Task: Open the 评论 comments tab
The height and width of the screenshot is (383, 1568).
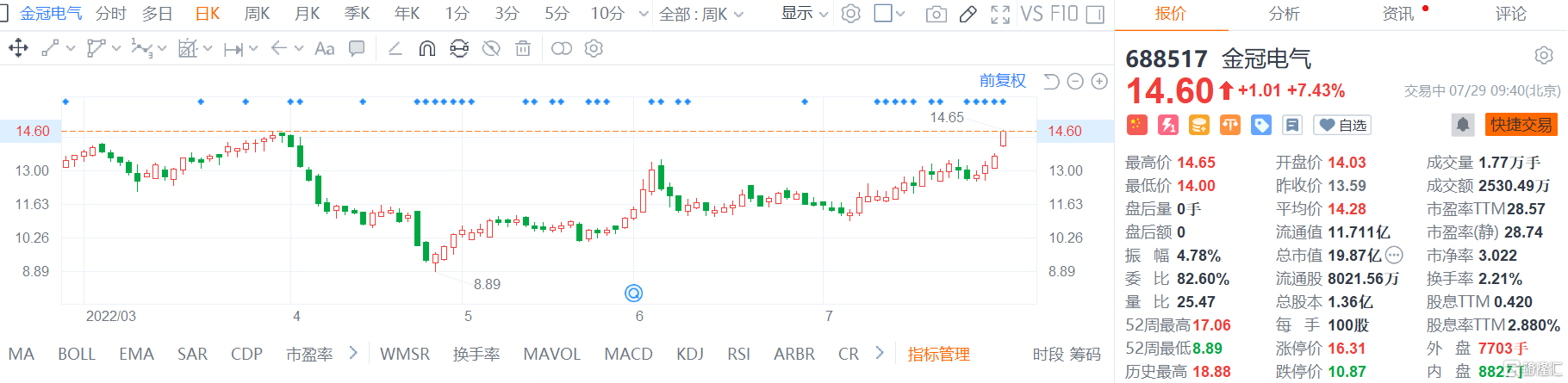Action: pyautogui.click(x=1510, y=14)
